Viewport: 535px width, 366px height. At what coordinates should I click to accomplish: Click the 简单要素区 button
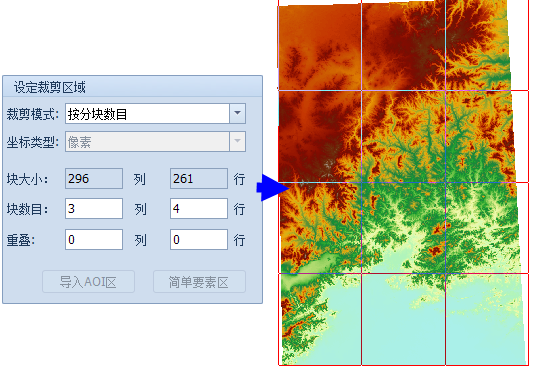199,282
